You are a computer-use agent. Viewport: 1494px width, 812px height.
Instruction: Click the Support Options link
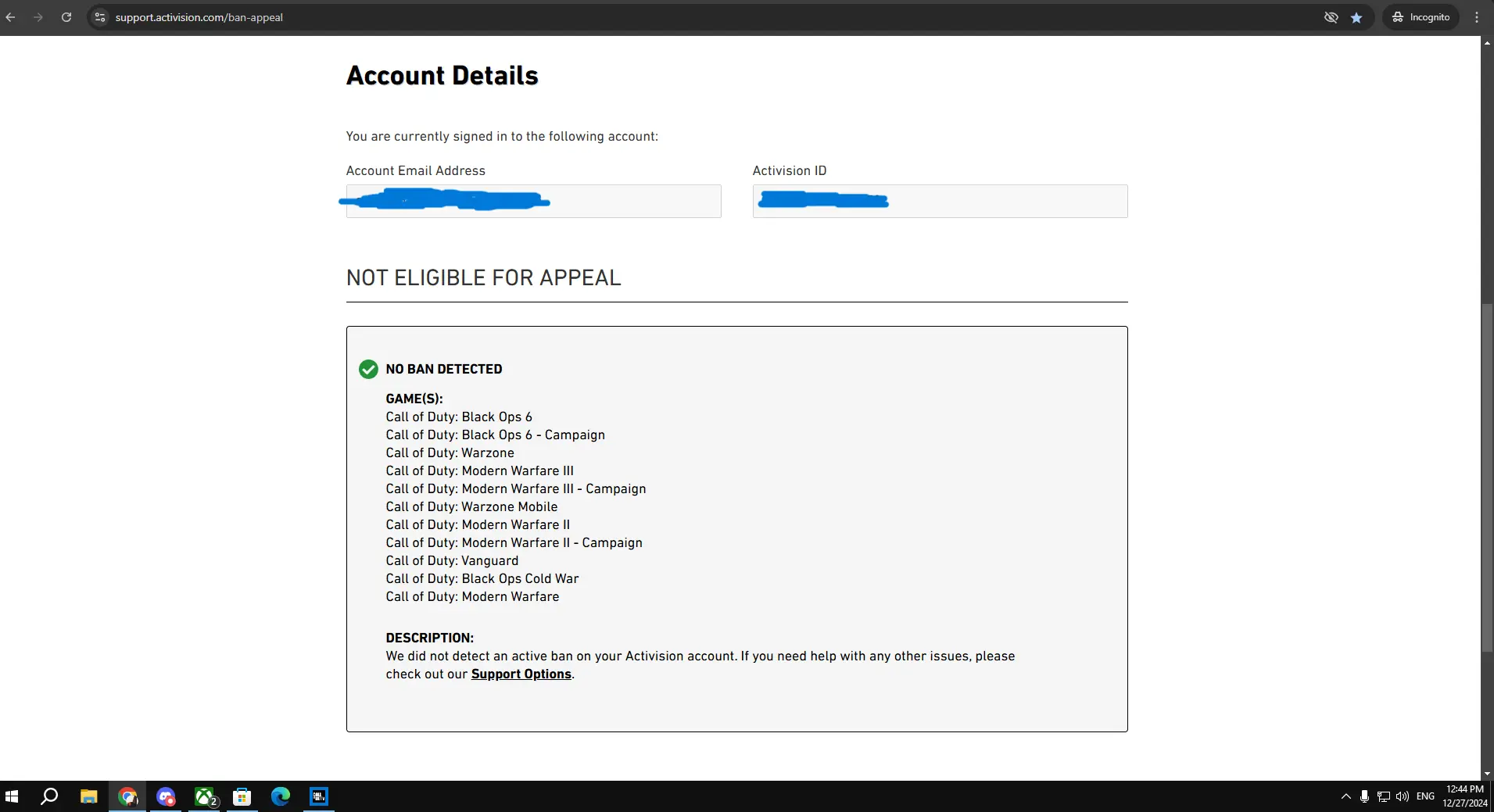(x=521, y=674)
